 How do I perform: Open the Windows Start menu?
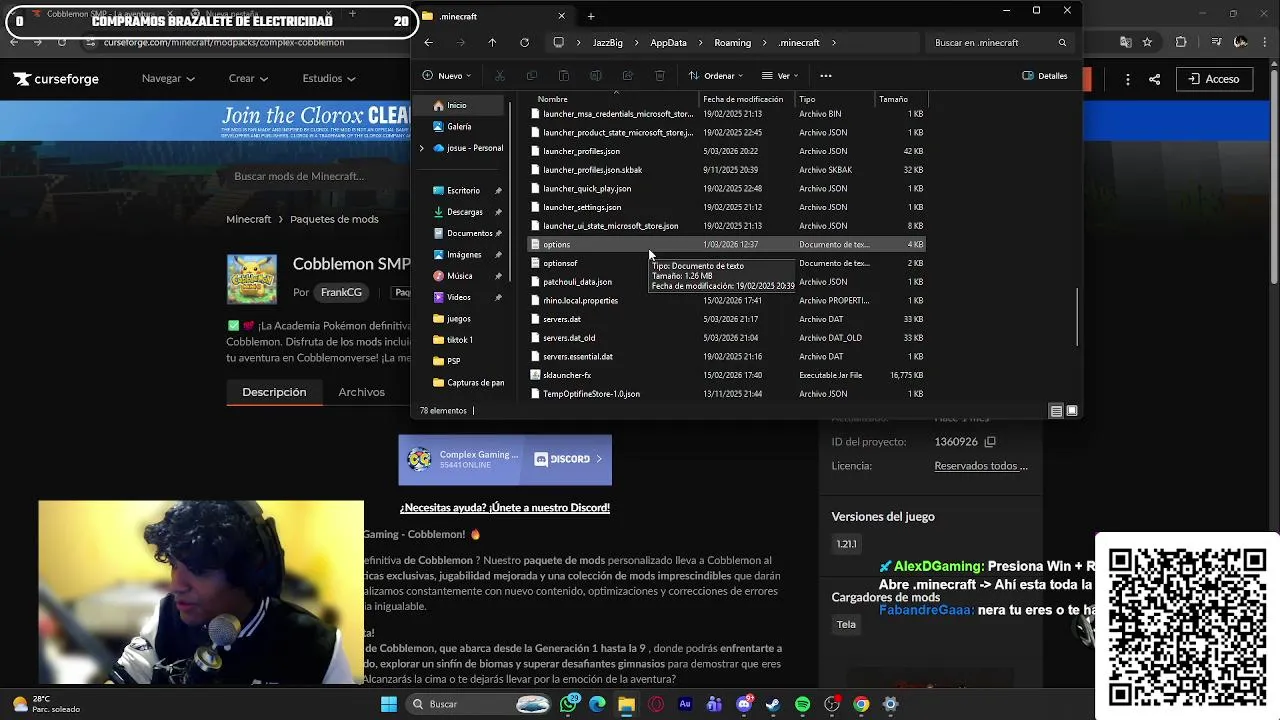tap(389, 704)
